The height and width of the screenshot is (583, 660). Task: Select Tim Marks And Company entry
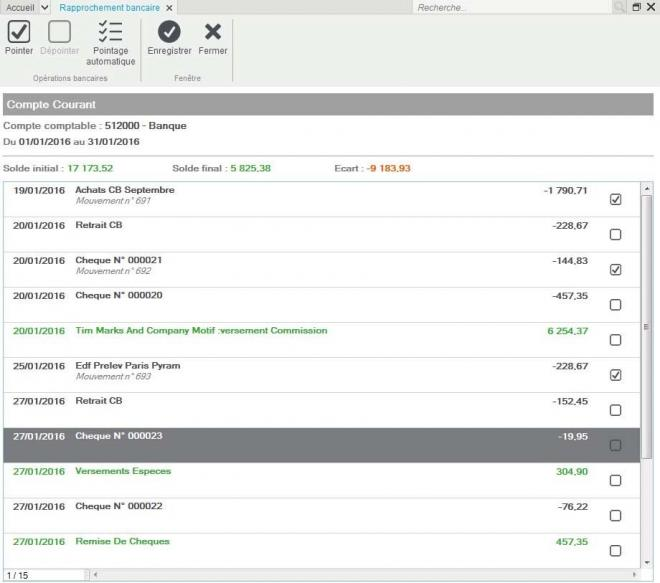201,330
